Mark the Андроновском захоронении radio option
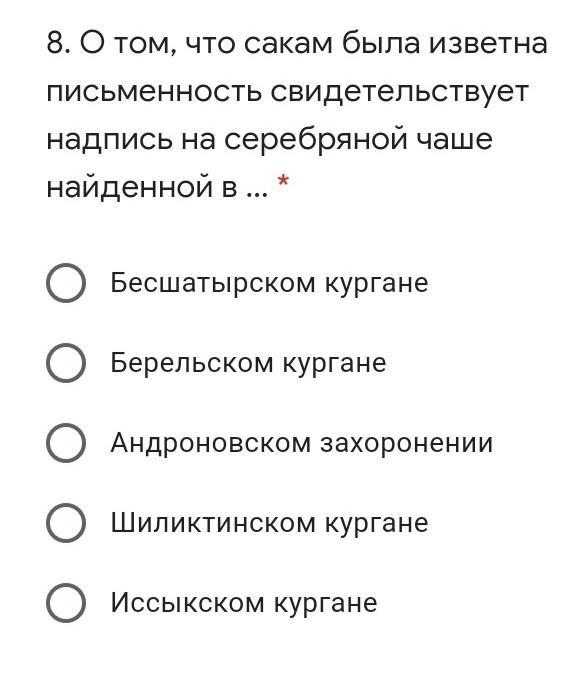 point(66,443)
